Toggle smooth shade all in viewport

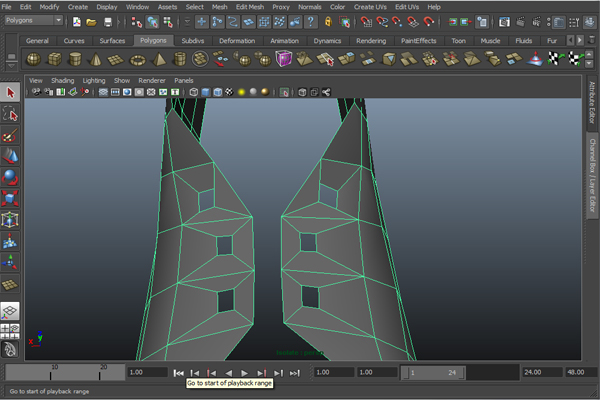coord(205,92)
